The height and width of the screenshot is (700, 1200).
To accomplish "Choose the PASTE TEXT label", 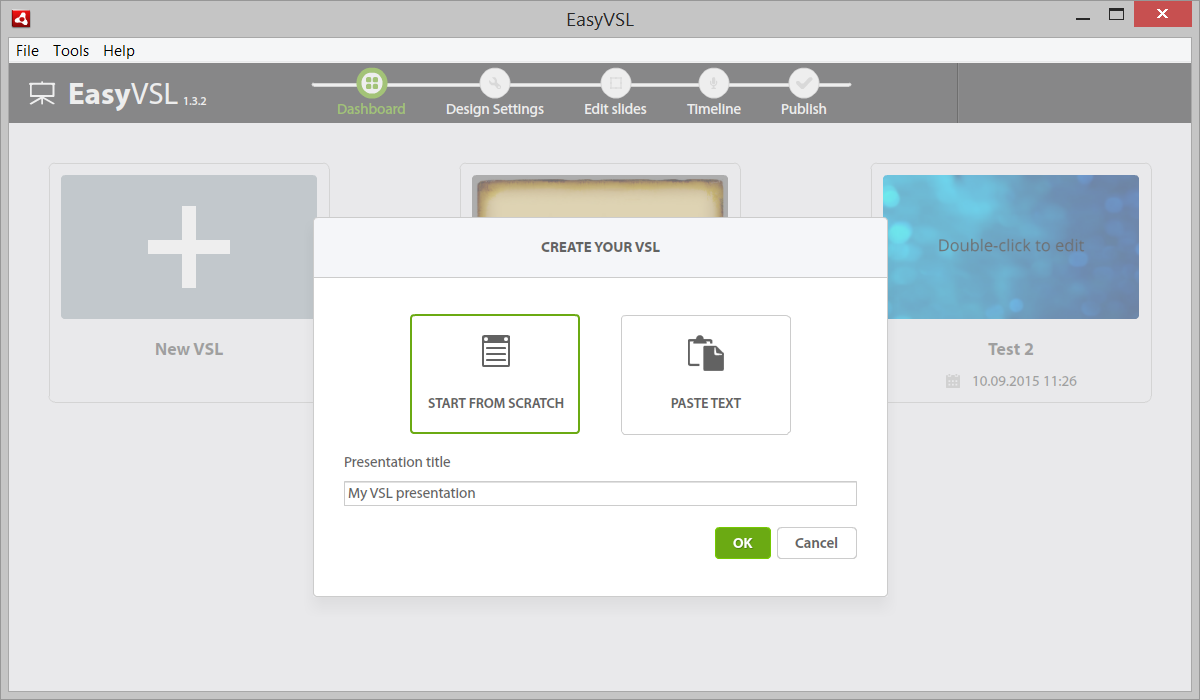I will coord(706,403).
